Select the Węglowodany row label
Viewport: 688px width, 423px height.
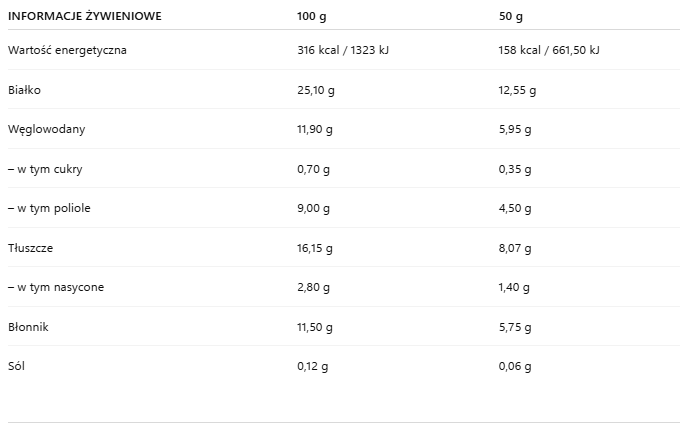point(45,129)
